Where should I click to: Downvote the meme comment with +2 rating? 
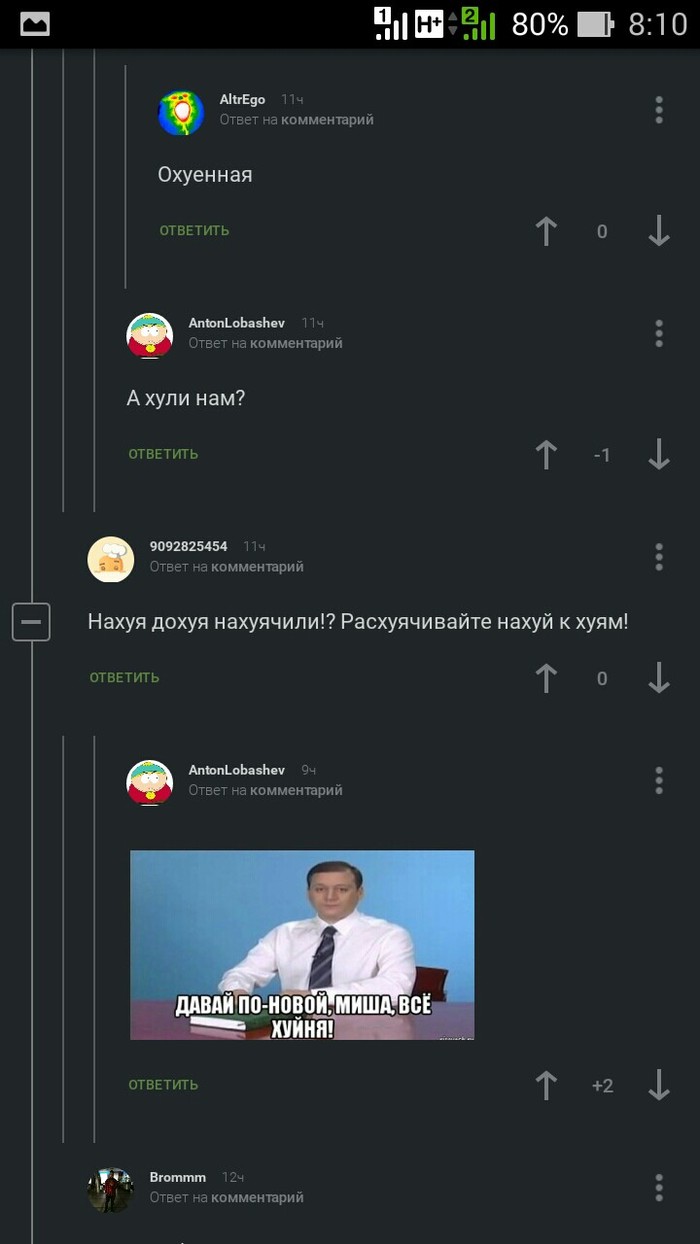(658, 1085)
